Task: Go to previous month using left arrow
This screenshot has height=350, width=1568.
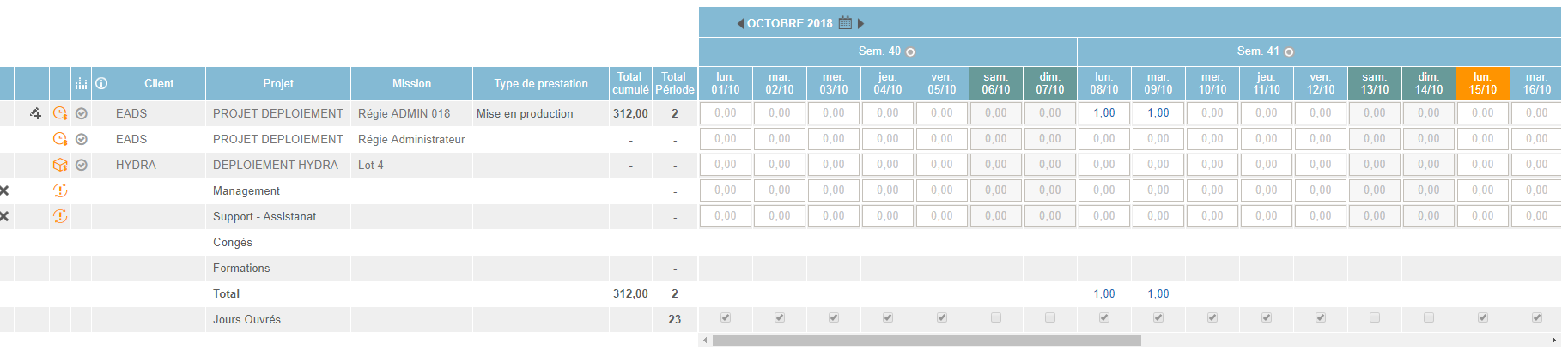Action: tap(740, 24)
